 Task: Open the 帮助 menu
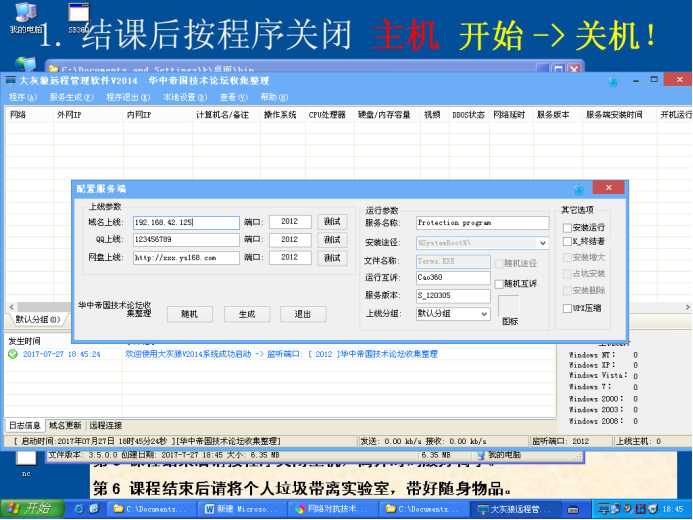pos(274,97)
